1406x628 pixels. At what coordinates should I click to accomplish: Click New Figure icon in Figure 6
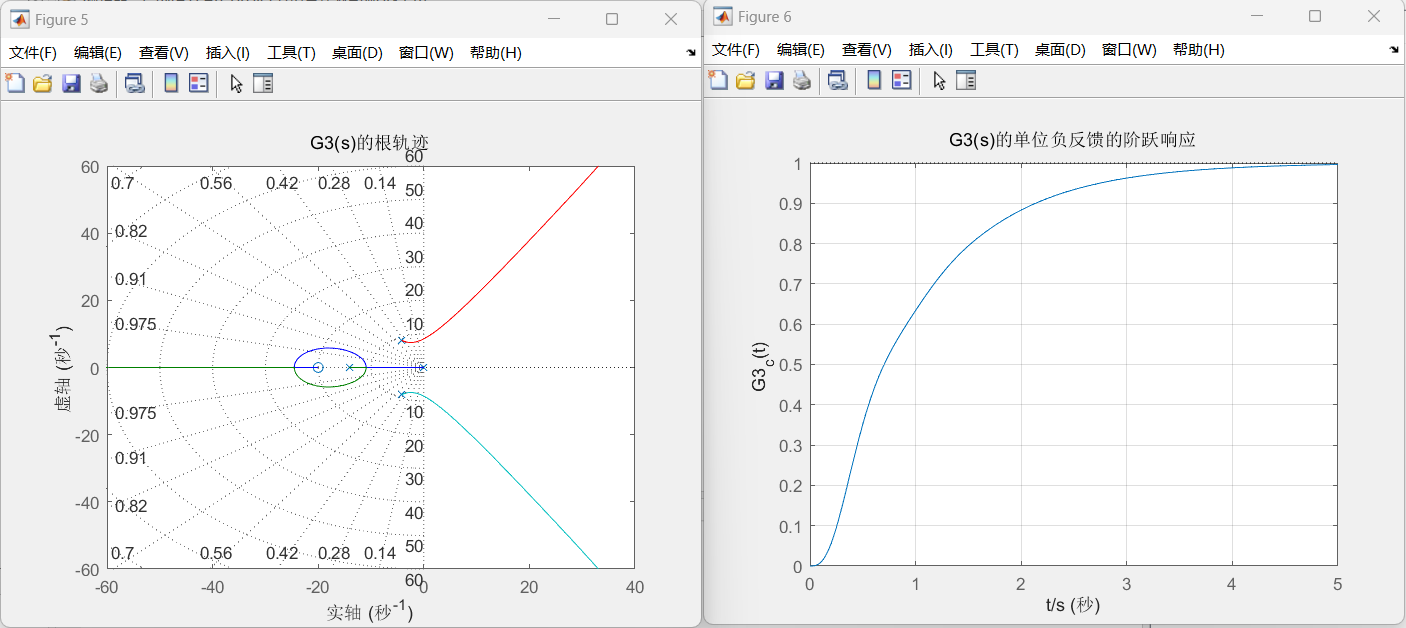pos(718,80)
